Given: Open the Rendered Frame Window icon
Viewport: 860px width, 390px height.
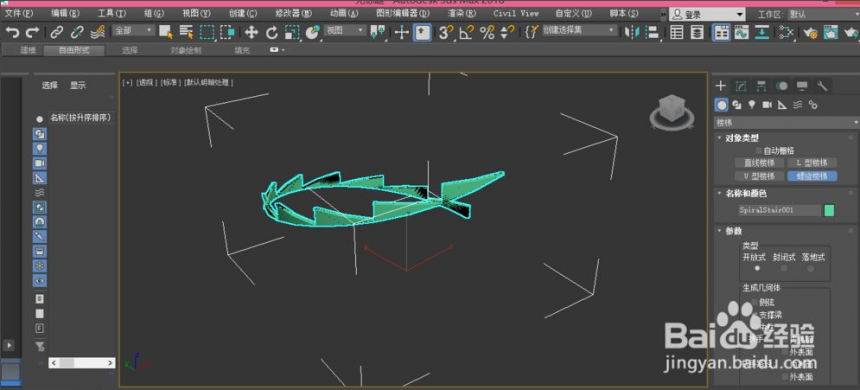Looking at the screenshot, I should (831, 32).
